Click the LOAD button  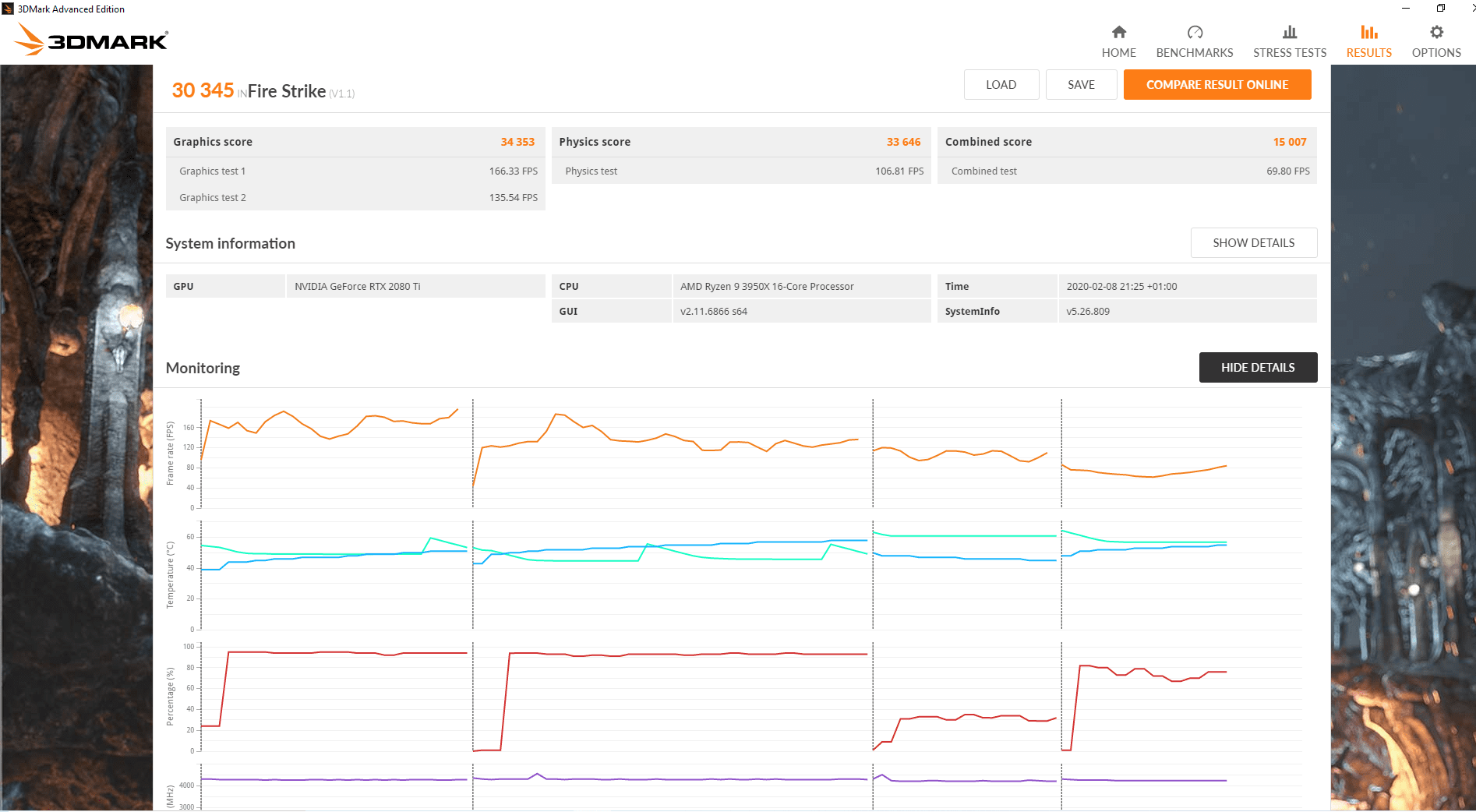click(1001, 85)
